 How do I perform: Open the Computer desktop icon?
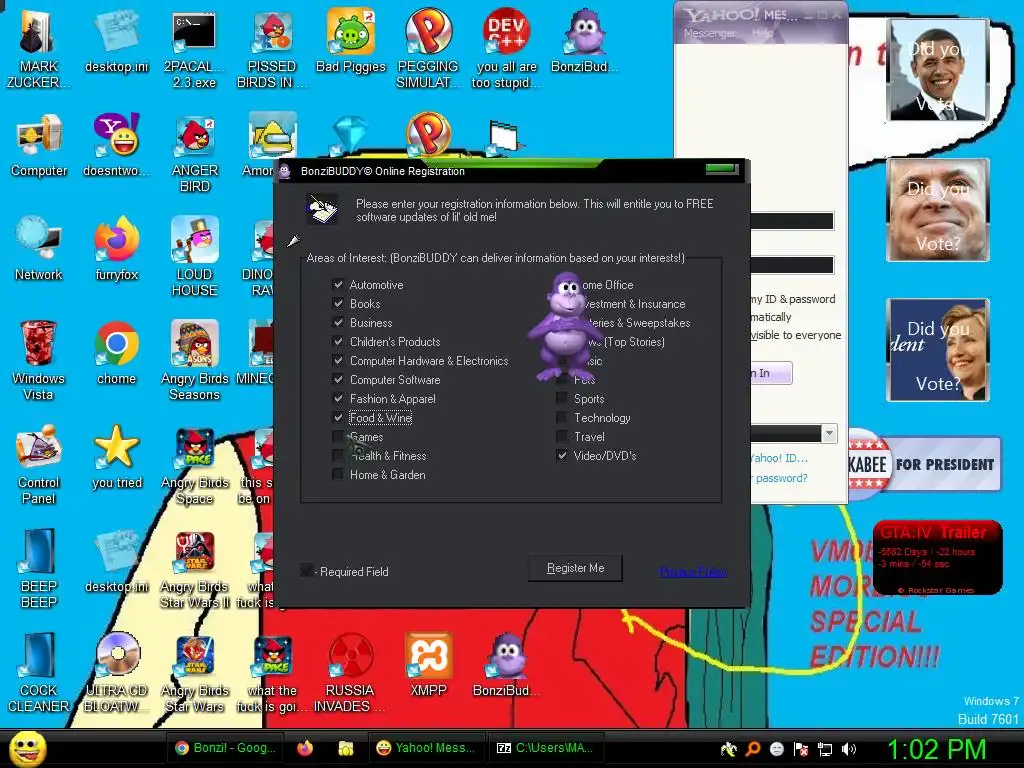point(39,145)
